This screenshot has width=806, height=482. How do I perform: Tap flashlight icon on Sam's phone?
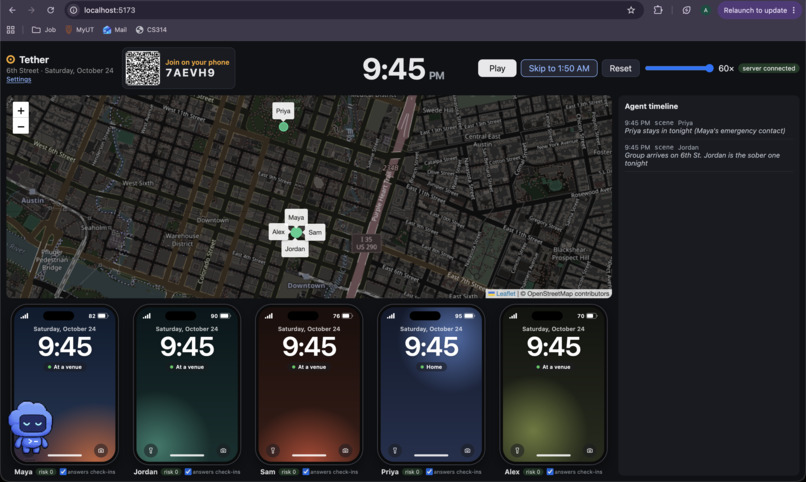tap(273, 450)
